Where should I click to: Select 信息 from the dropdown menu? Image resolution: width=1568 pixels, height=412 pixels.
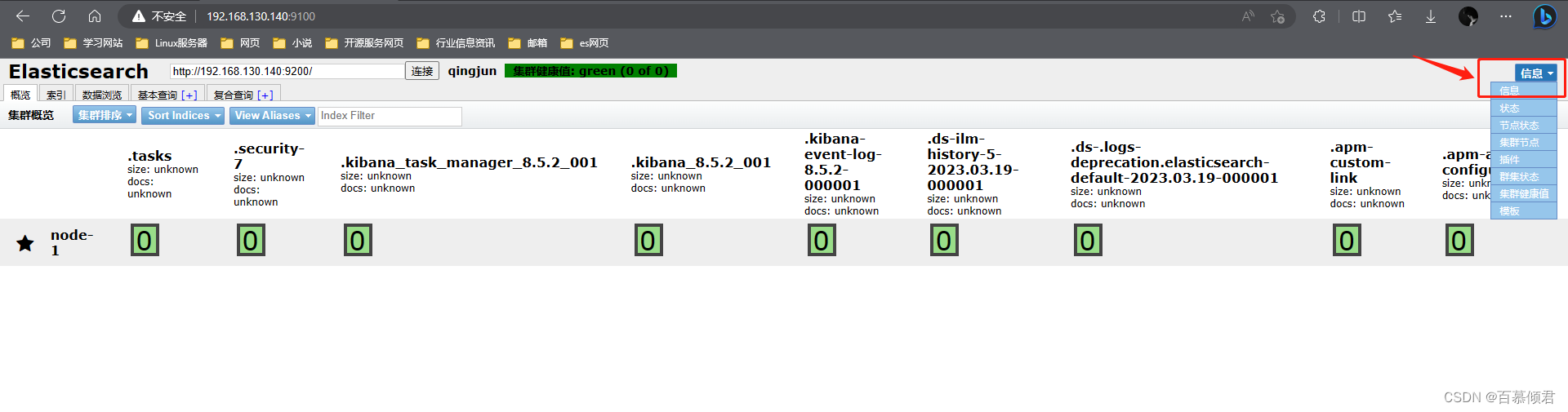tap(1524, 91)
